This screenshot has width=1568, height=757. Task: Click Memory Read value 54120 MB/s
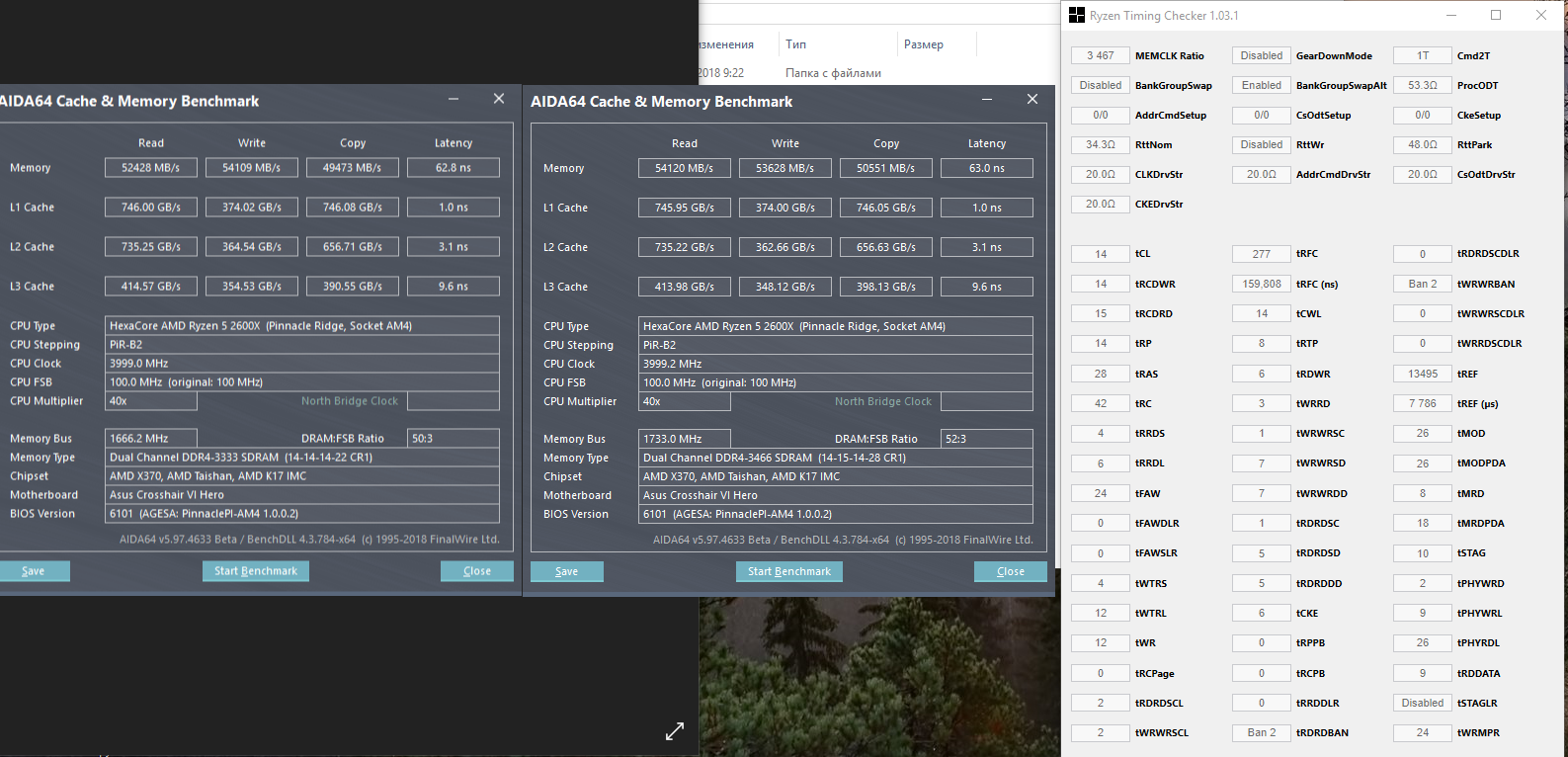tap(685, 168)
